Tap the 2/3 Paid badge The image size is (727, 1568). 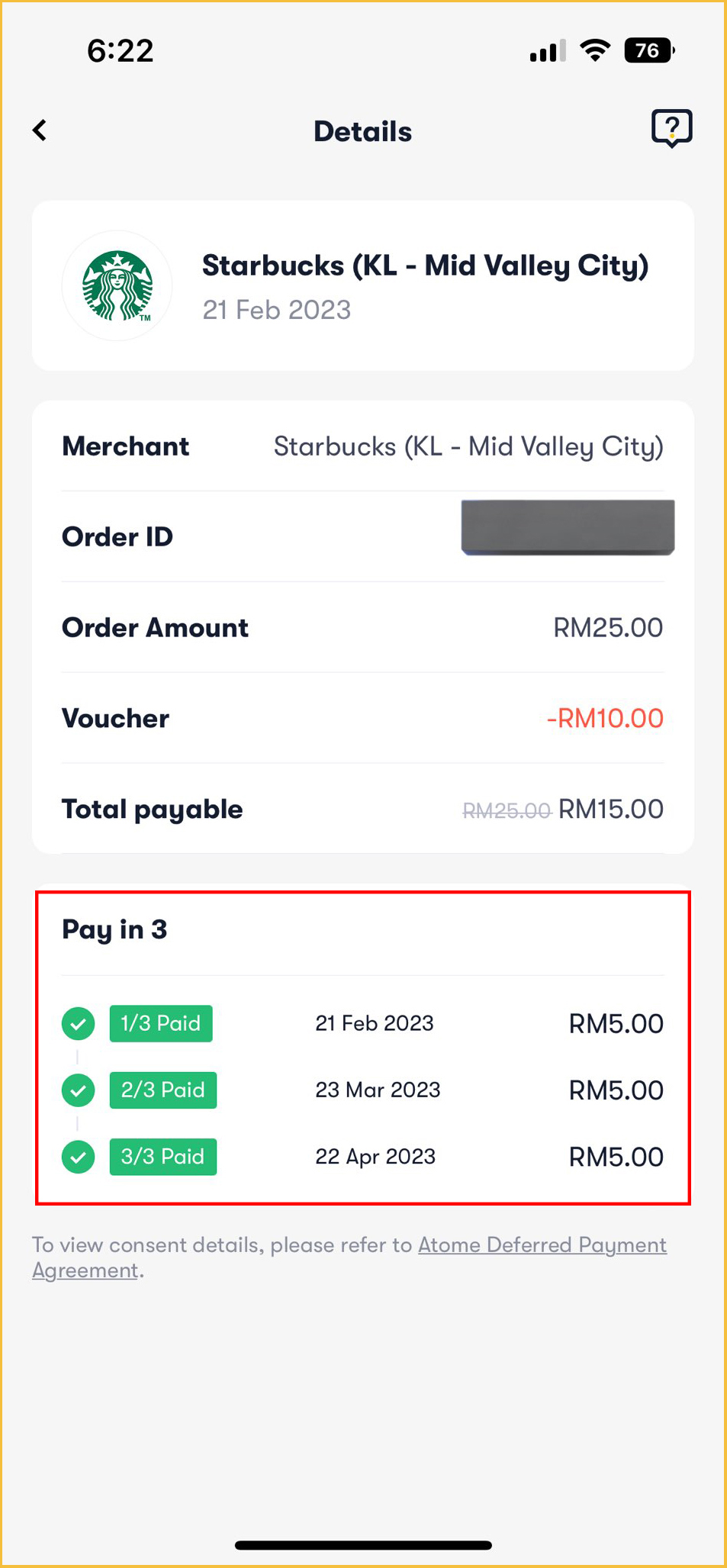(163, 1090)
